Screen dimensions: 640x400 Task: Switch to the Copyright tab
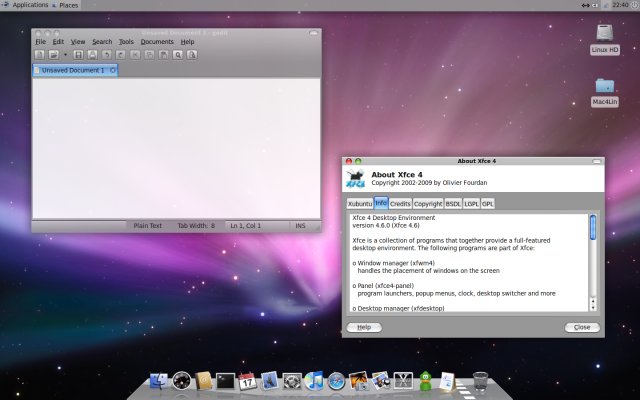point(428,204)
